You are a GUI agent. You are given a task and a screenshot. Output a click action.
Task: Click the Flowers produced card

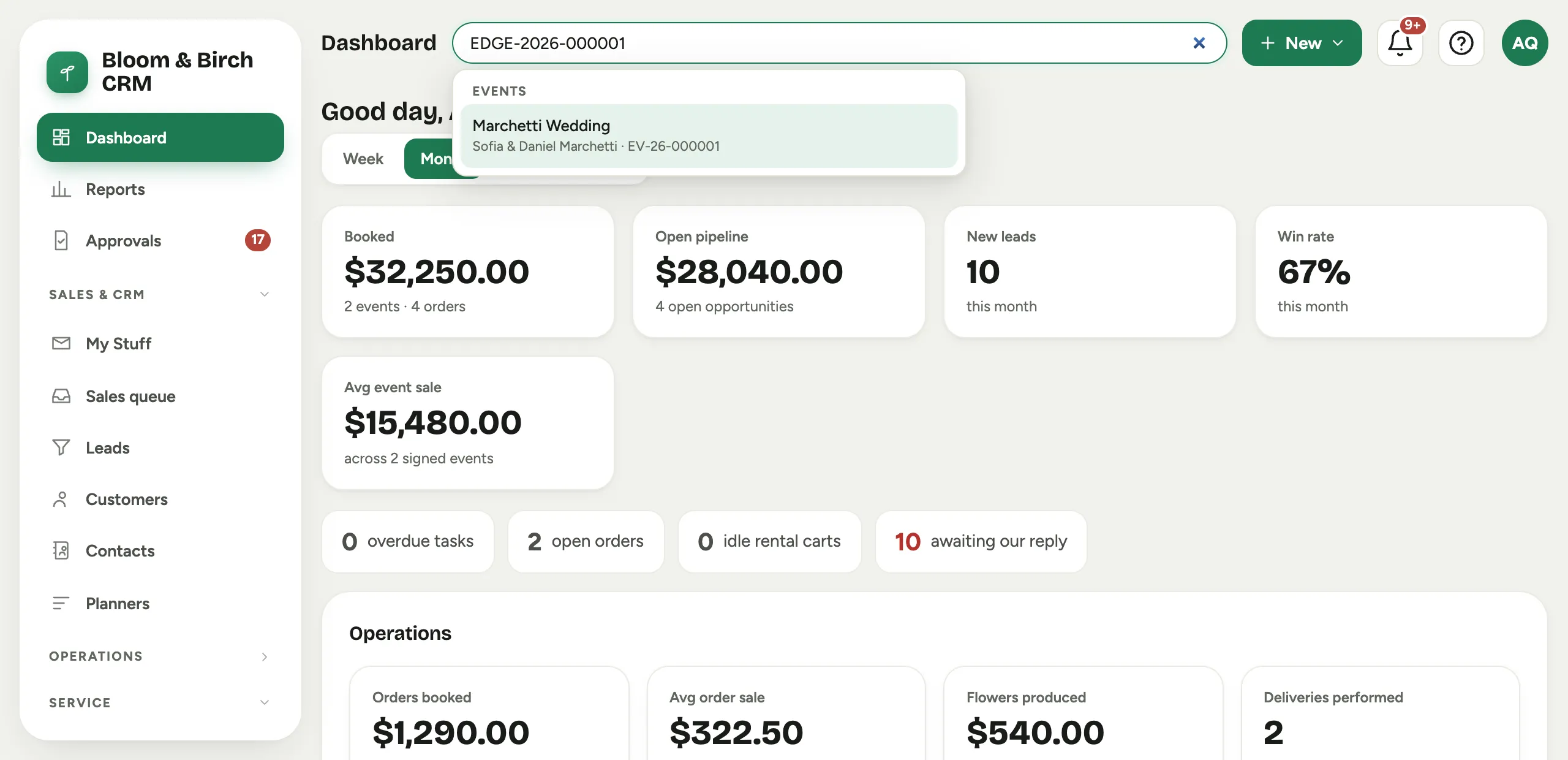coord(1084,713)
